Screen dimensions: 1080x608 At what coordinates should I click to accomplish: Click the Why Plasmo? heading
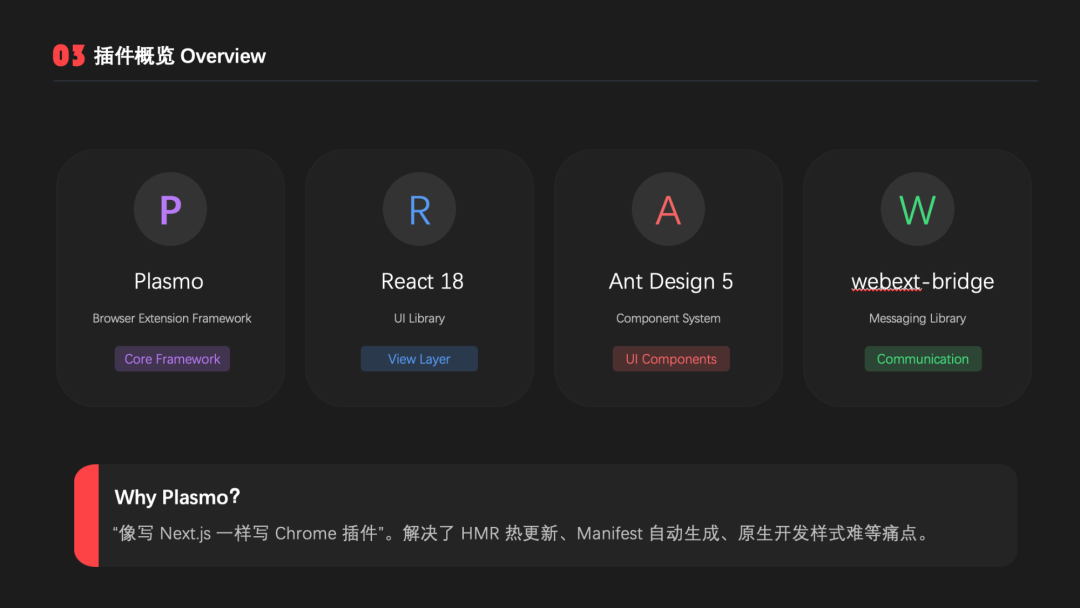pos(177,496)
